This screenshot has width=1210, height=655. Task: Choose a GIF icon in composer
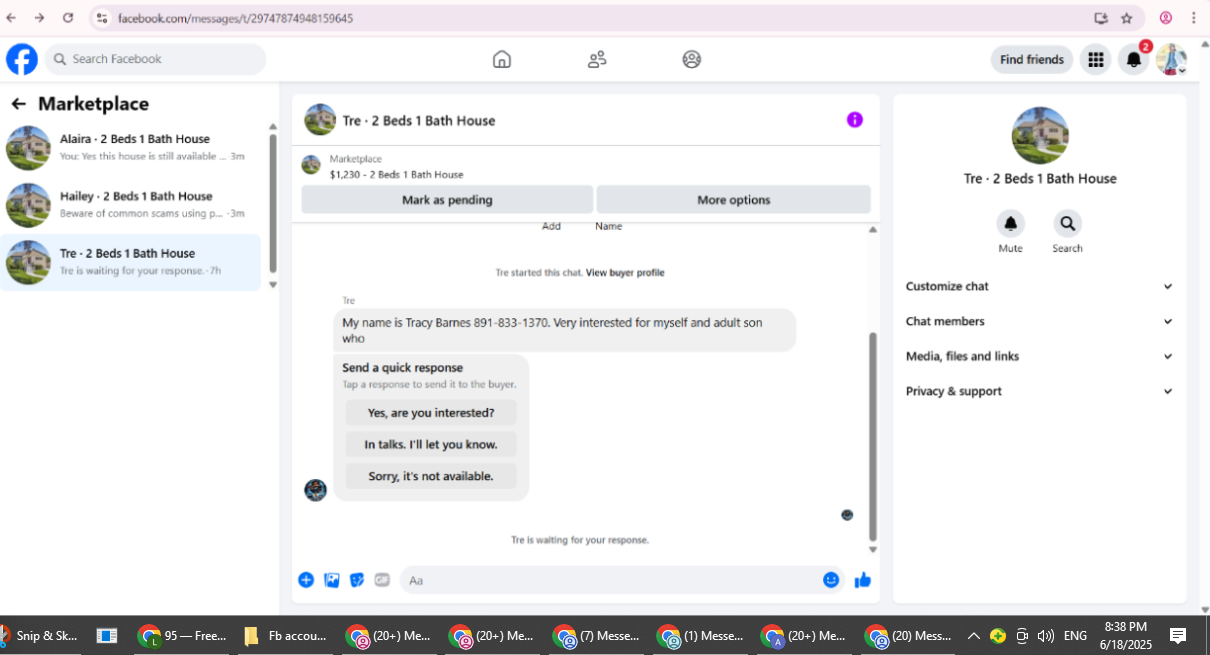(382, 580)
